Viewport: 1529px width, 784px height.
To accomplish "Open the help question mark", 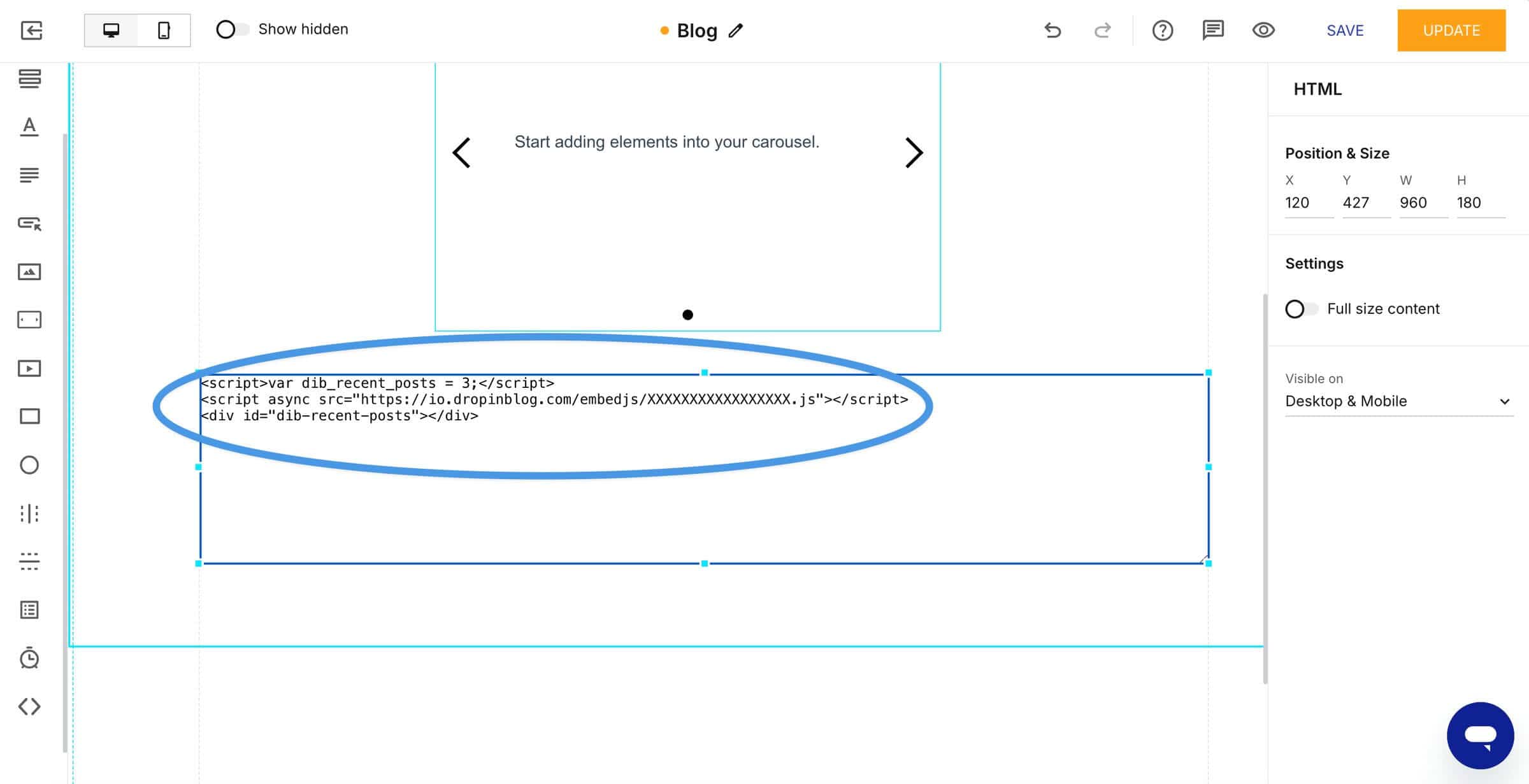I will (x=1163, y=30).
